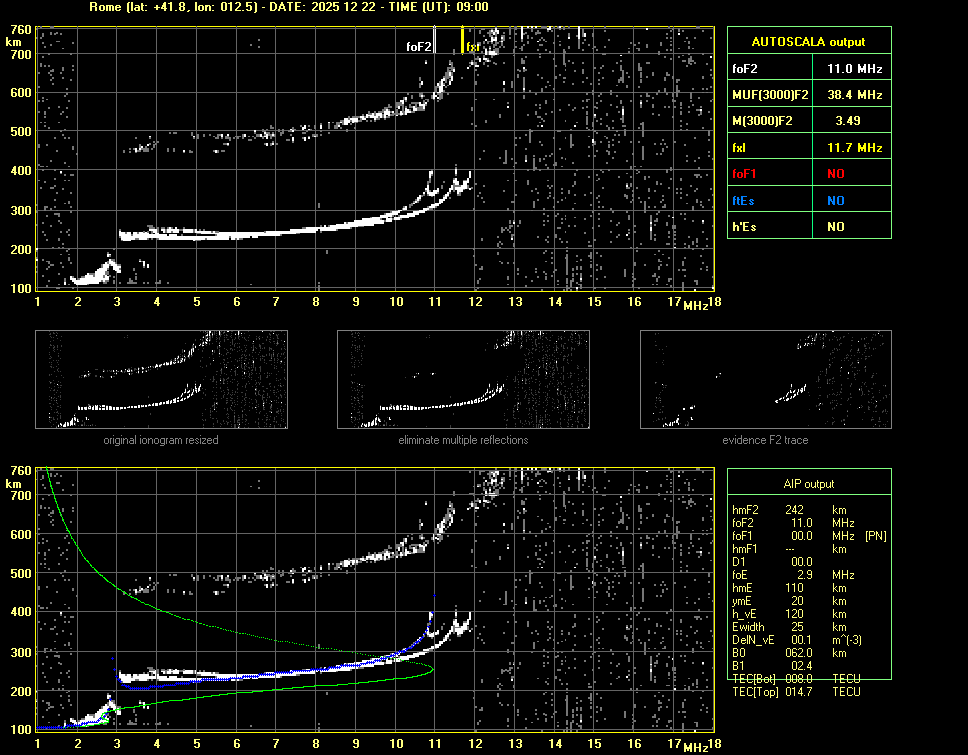Click the "original ionogram resized" thumbnail
Viewport: 968px width, 755px height.
point(161,380)
